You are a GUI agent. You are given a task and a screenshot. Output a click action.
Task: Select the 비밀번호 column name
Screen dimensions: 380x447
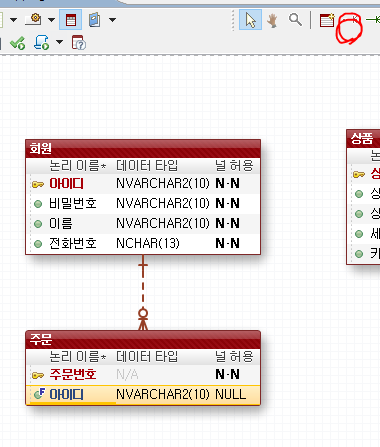coord(73,203)
